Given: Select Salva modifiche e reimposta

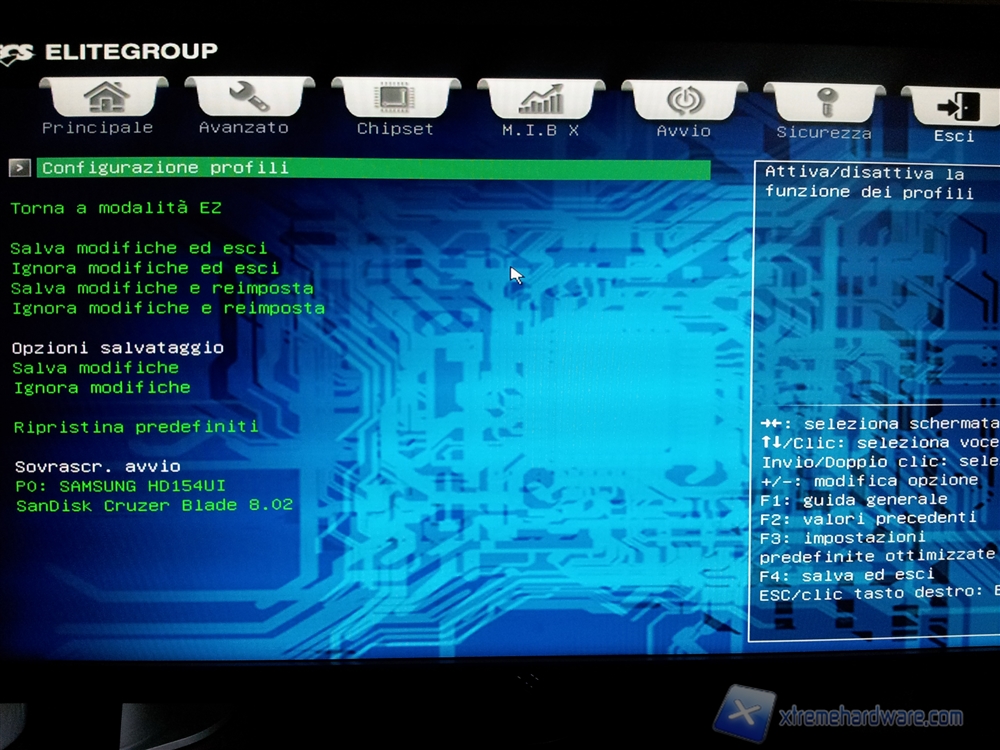Looking at the screenshot, I should (x=162, y=288).
